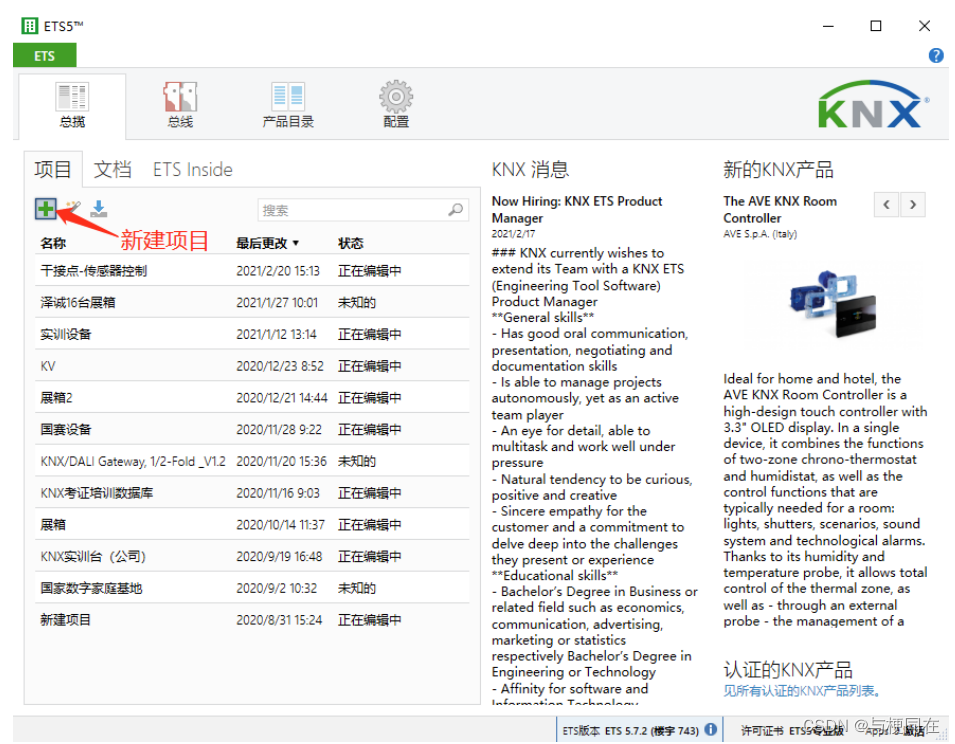This screenshot has width=955, height=744.
Task: Show the next KNX product with right arrow
Action: 912,204
